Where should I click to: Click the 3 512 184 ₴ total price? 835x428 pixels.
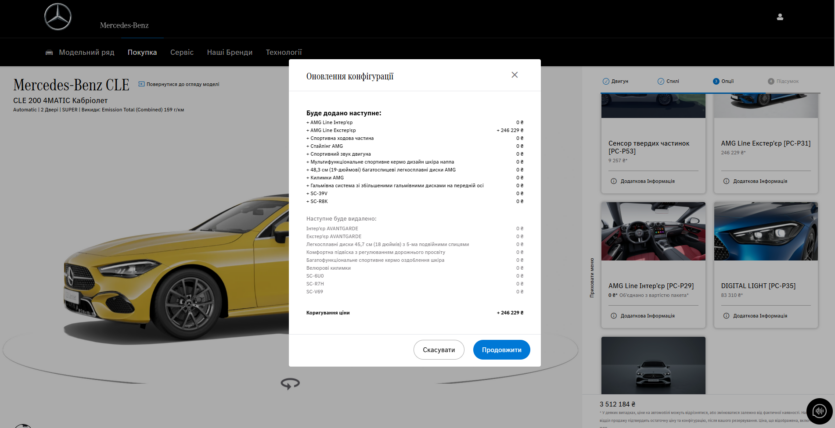click(x=618, y=404)
